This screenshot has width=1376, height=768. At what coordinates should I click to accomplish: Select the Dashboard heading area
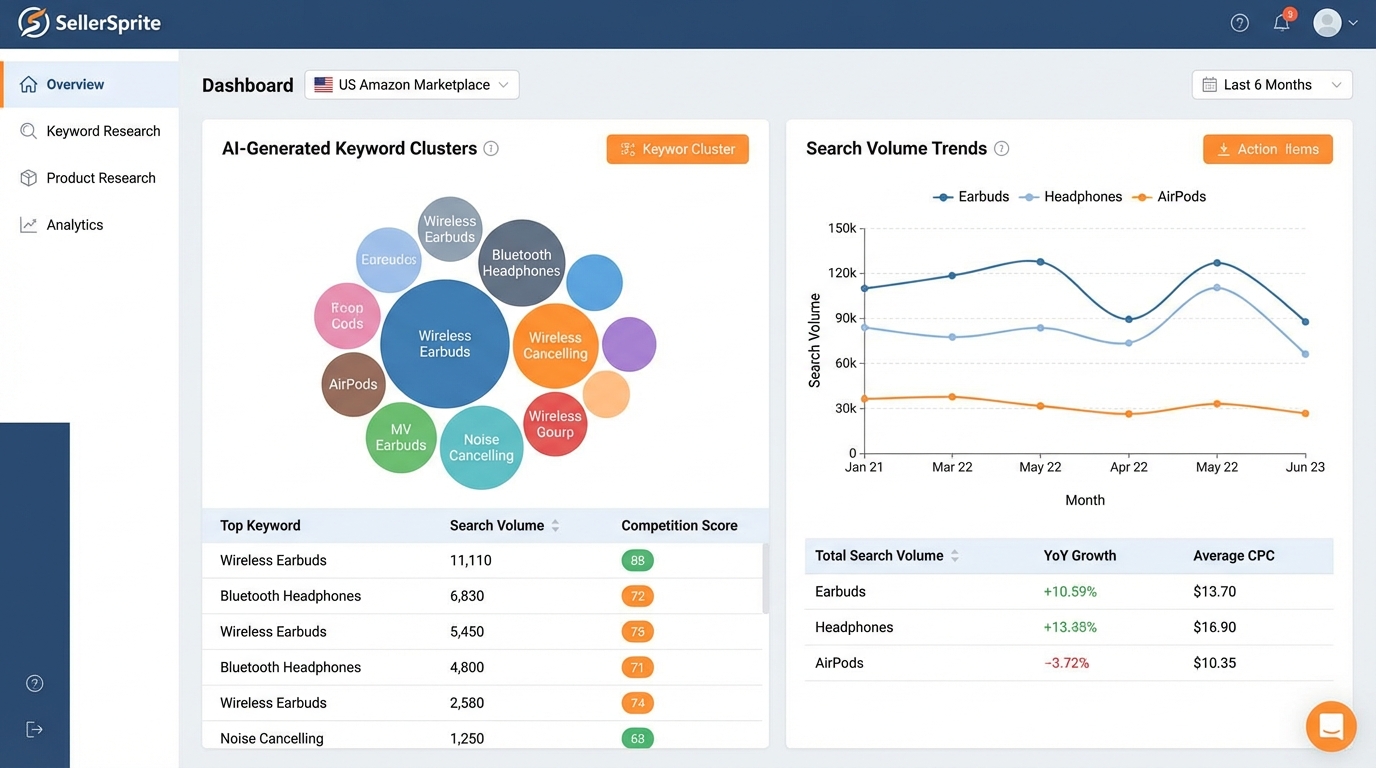(247, 85)
